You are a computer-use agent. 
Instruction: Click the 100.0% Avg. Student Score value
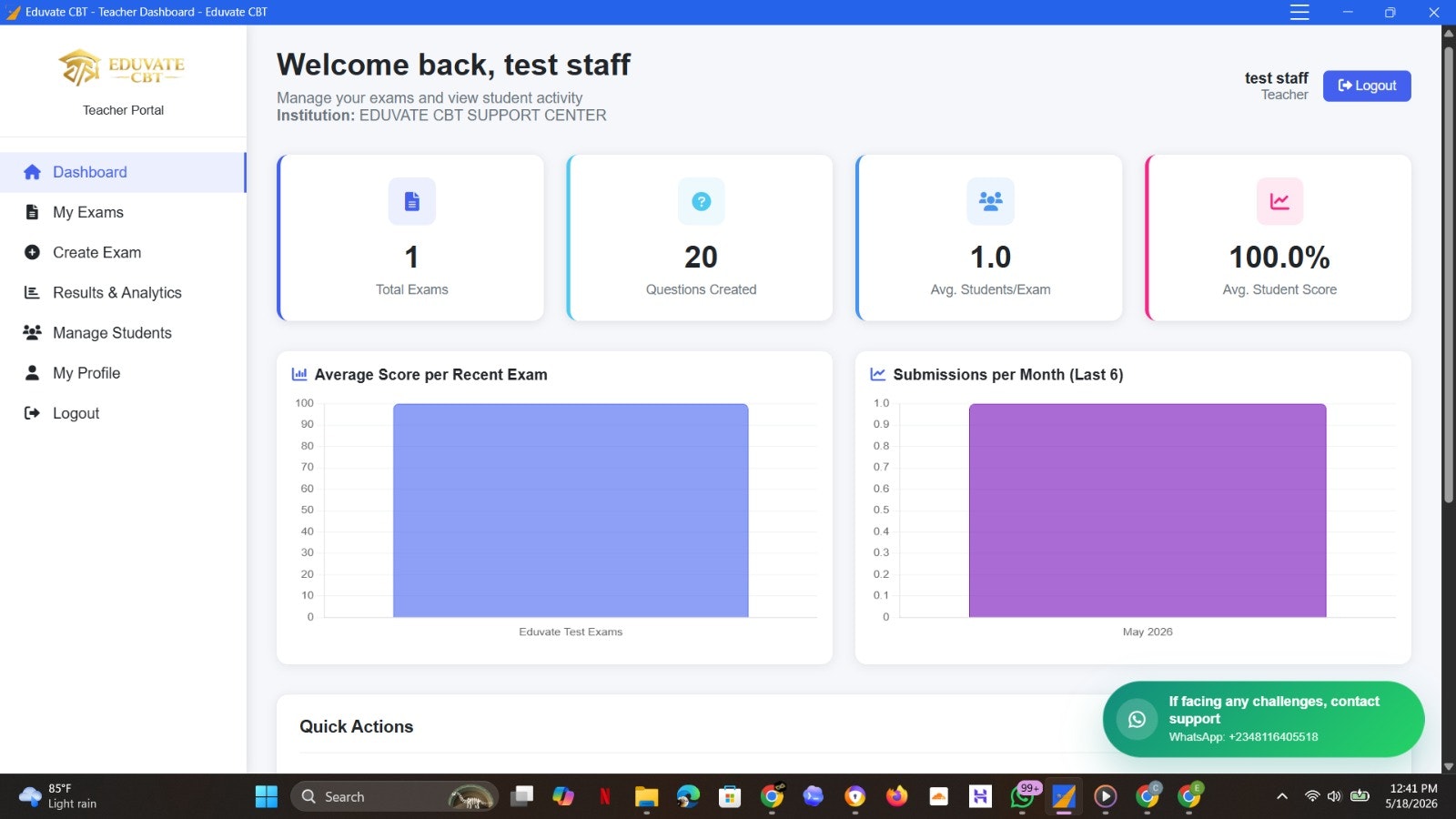1279,258
